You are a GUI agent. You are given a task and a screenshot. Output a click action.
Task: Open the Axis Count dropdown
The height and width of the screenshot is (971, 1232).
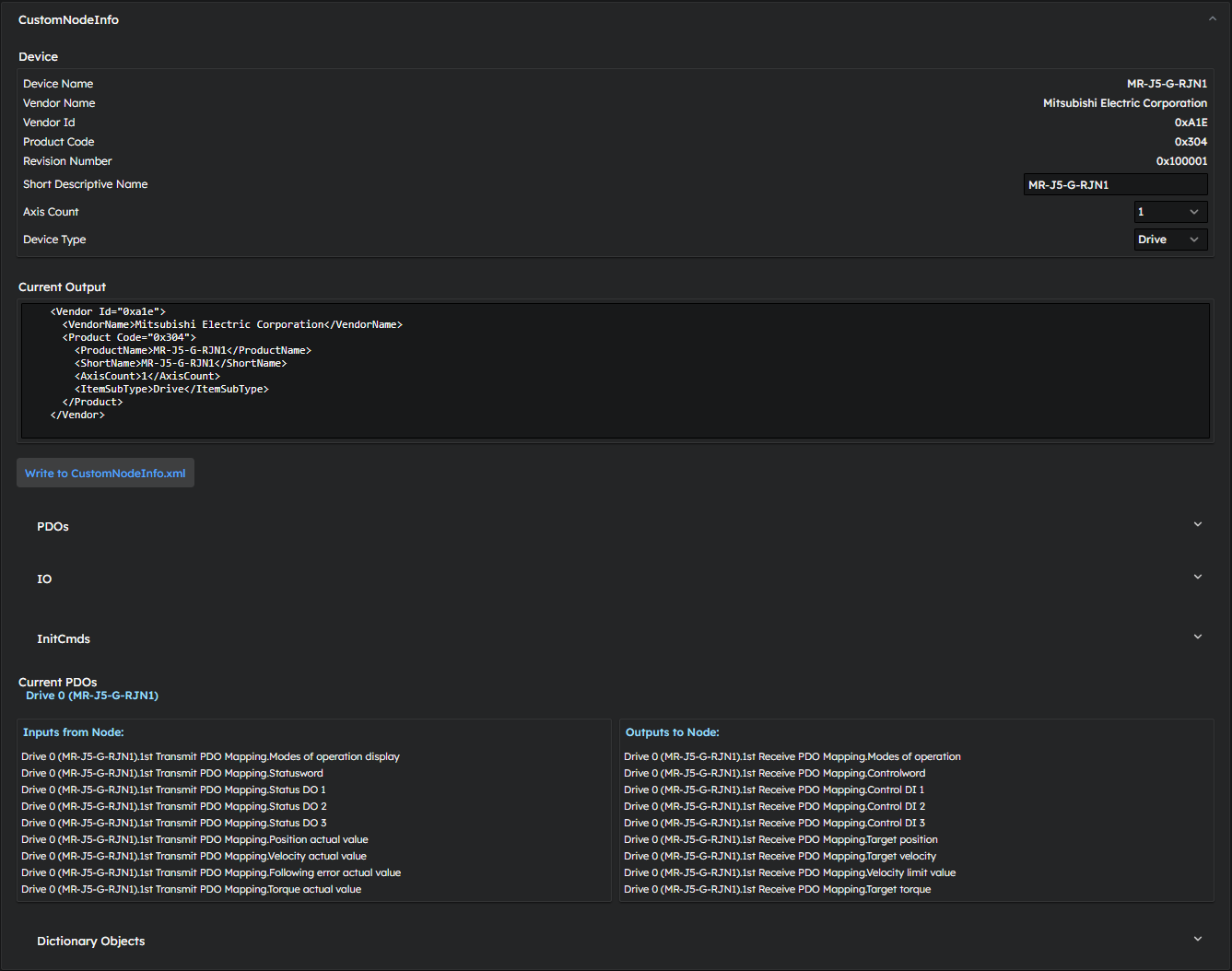pos(1170,212)
